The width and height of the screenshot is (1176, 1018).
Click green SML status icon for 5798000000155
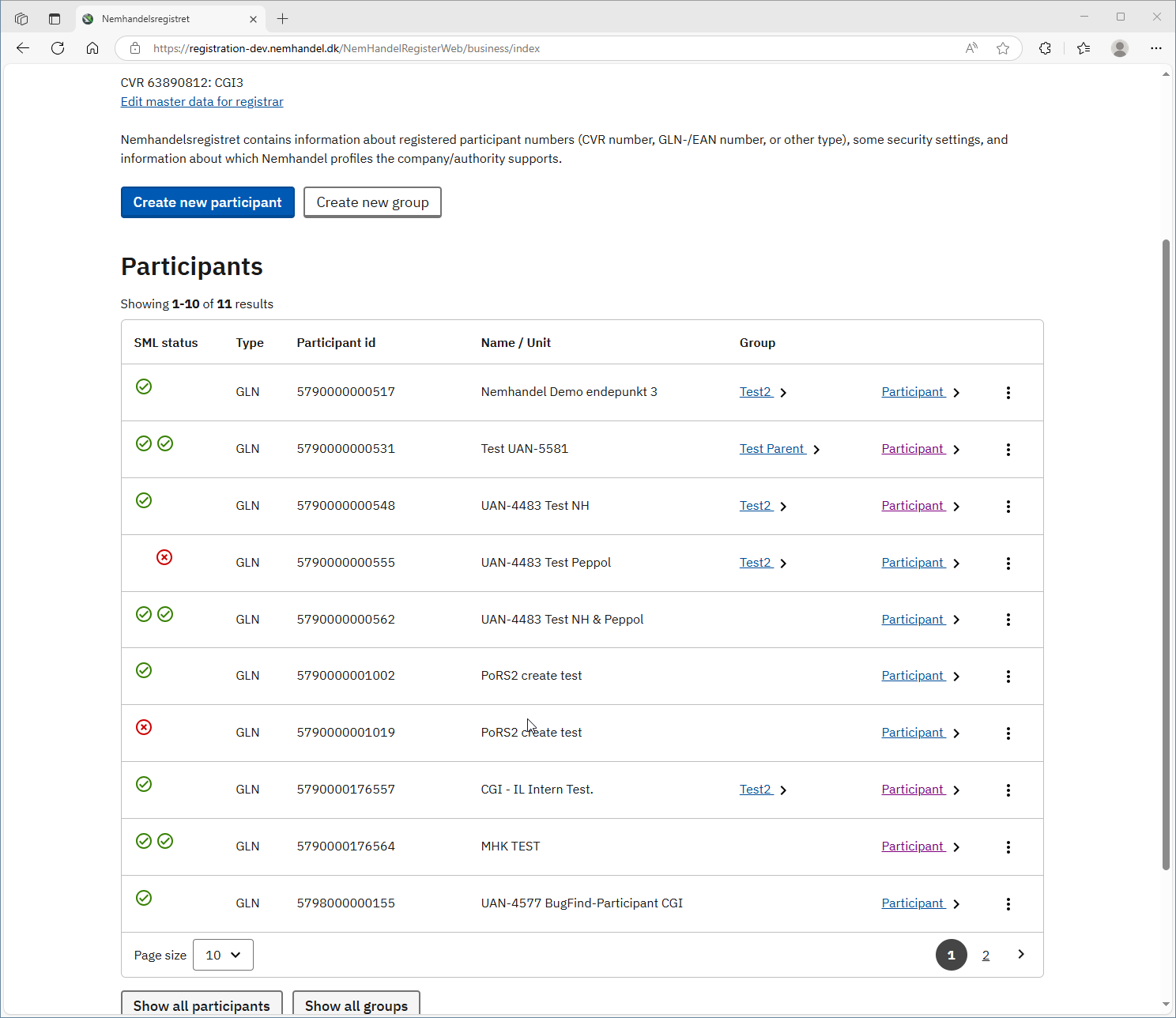click(144, 898)
